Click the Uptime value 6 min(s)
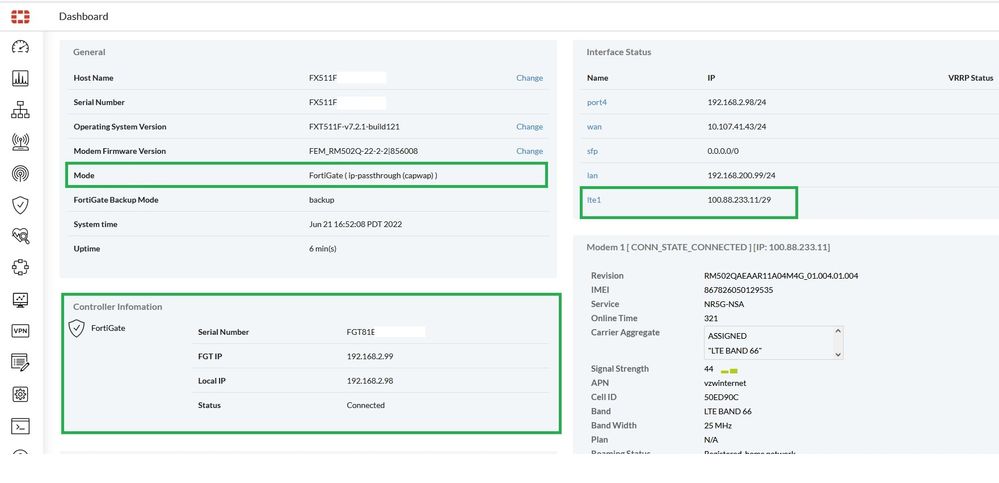The image size is (999, 483). 323,249
